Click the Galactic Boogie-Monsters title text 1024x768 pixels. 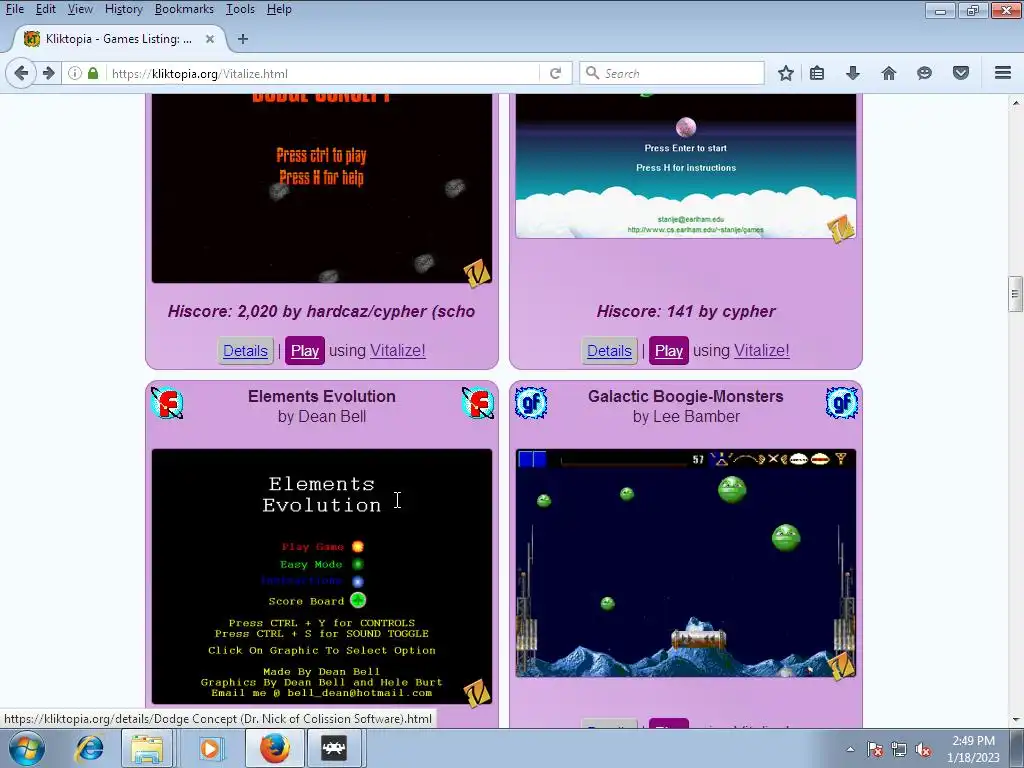pos(686,396)
